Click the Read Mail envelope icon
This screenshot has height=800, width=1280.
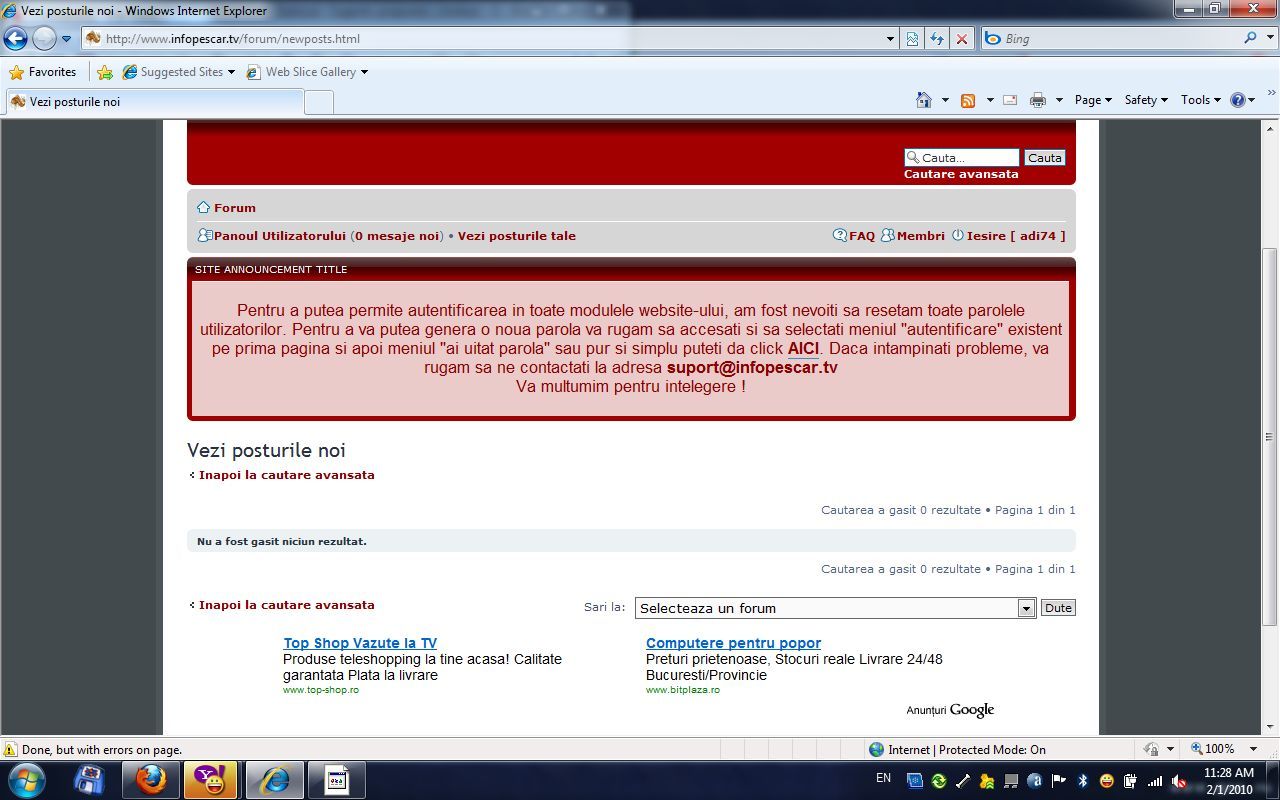click(1010, 100)
